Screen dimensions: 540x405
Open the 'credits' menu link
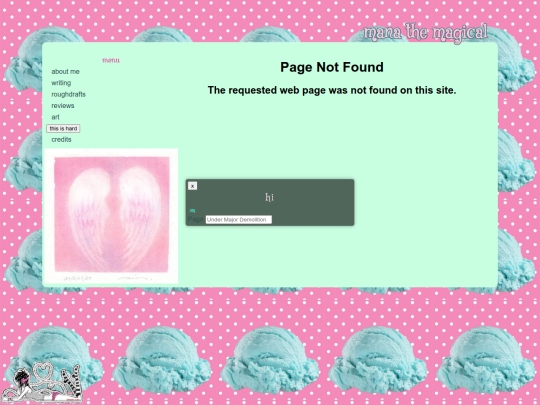[x=61, y=139]
